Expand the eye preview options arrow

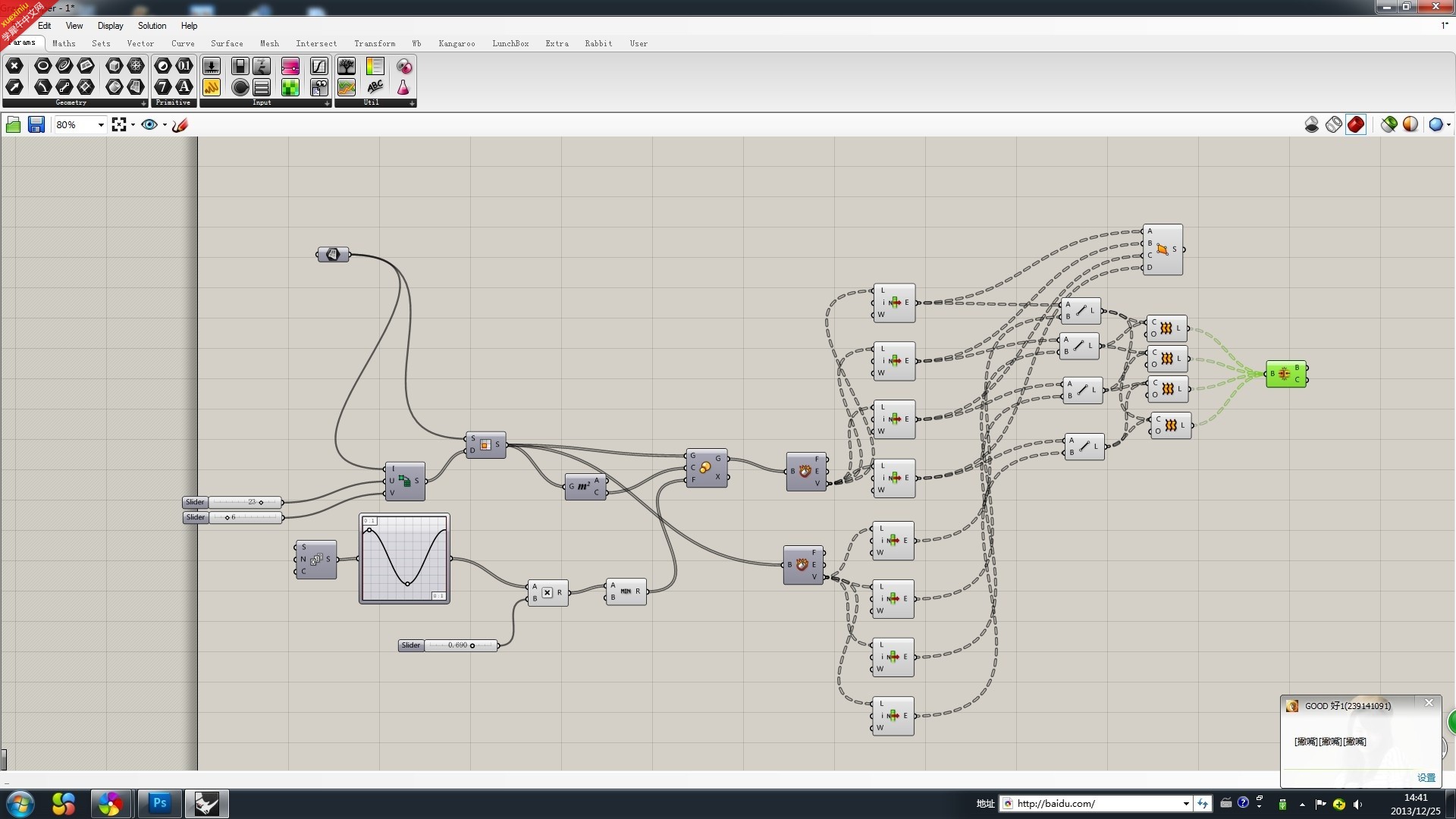pyautogui.click(x=165, y=124)
